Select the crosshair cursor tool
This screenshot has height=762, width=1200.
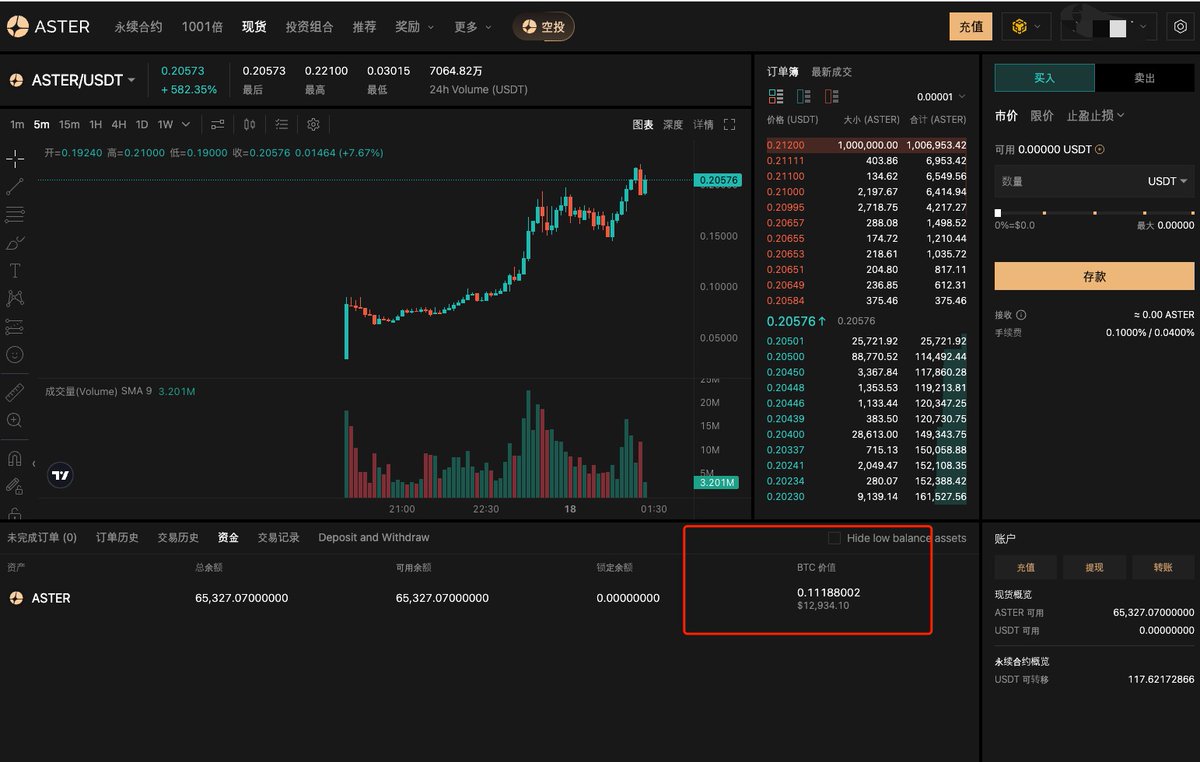coord(15,158)
